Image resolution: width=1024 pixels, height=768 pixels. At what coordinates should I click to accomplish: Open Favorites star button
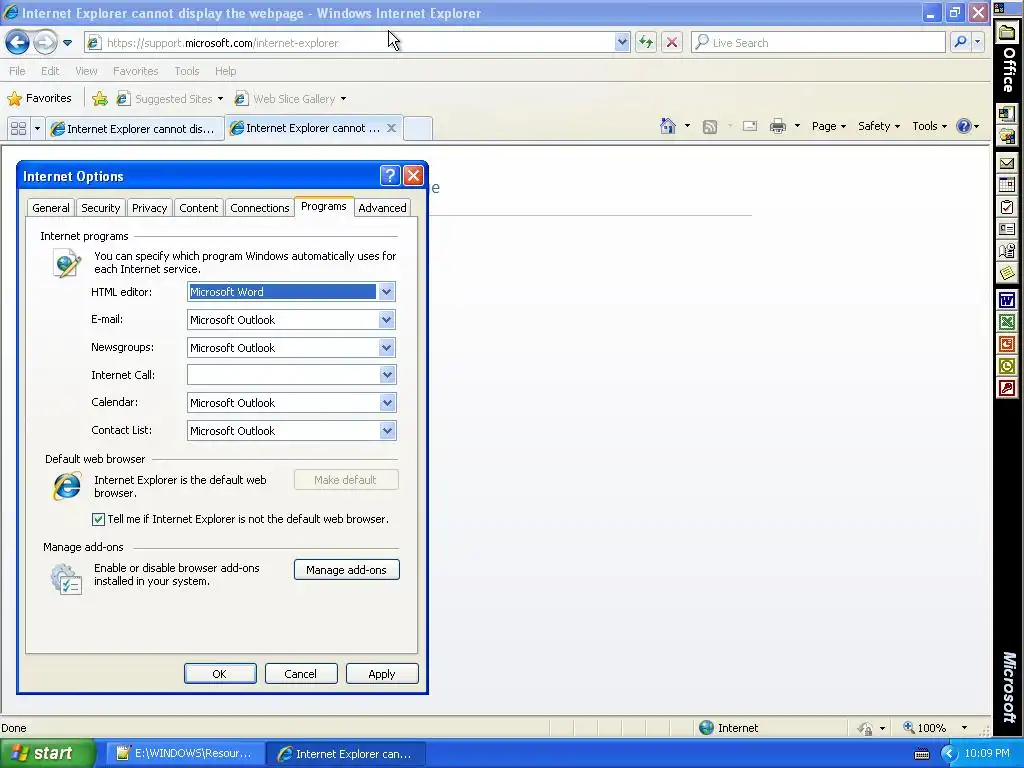pyautogui.click(x=40, y=99)
